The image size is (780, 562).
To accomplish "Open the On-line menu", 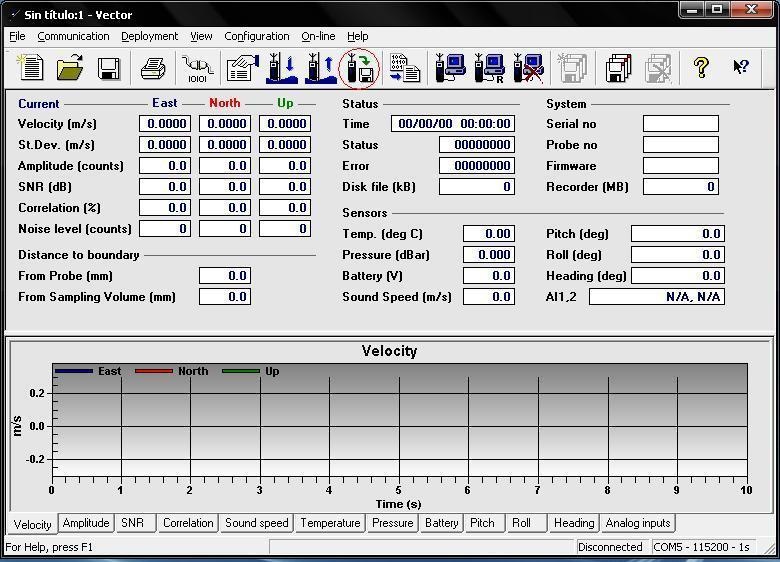I will coord(318,36).
